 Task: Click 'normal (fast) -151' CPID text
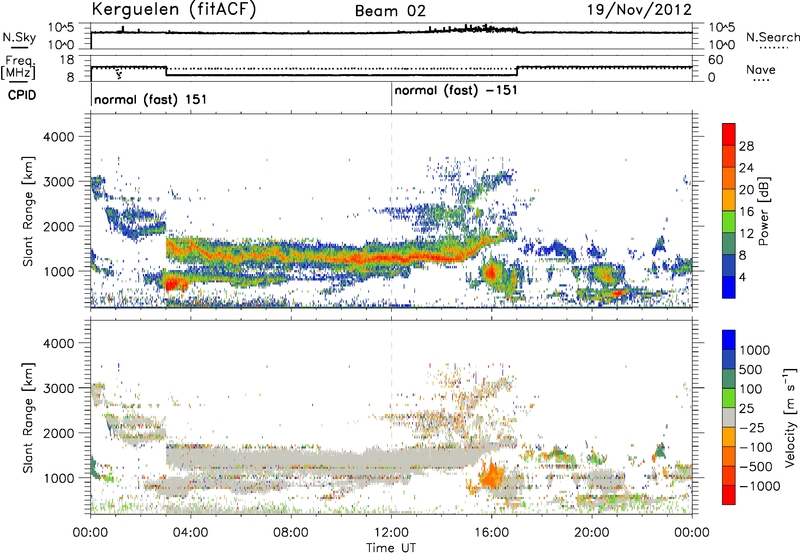point(456,90)
